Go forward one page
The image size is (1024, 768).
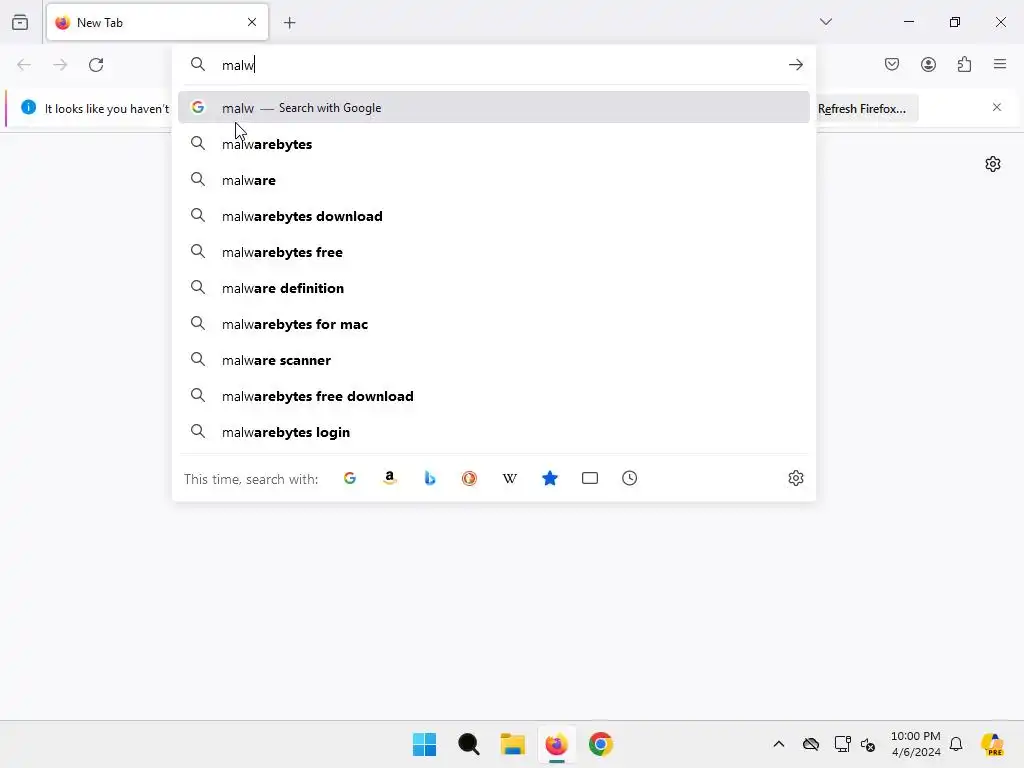pyautogui.click(x=60, y=65)
